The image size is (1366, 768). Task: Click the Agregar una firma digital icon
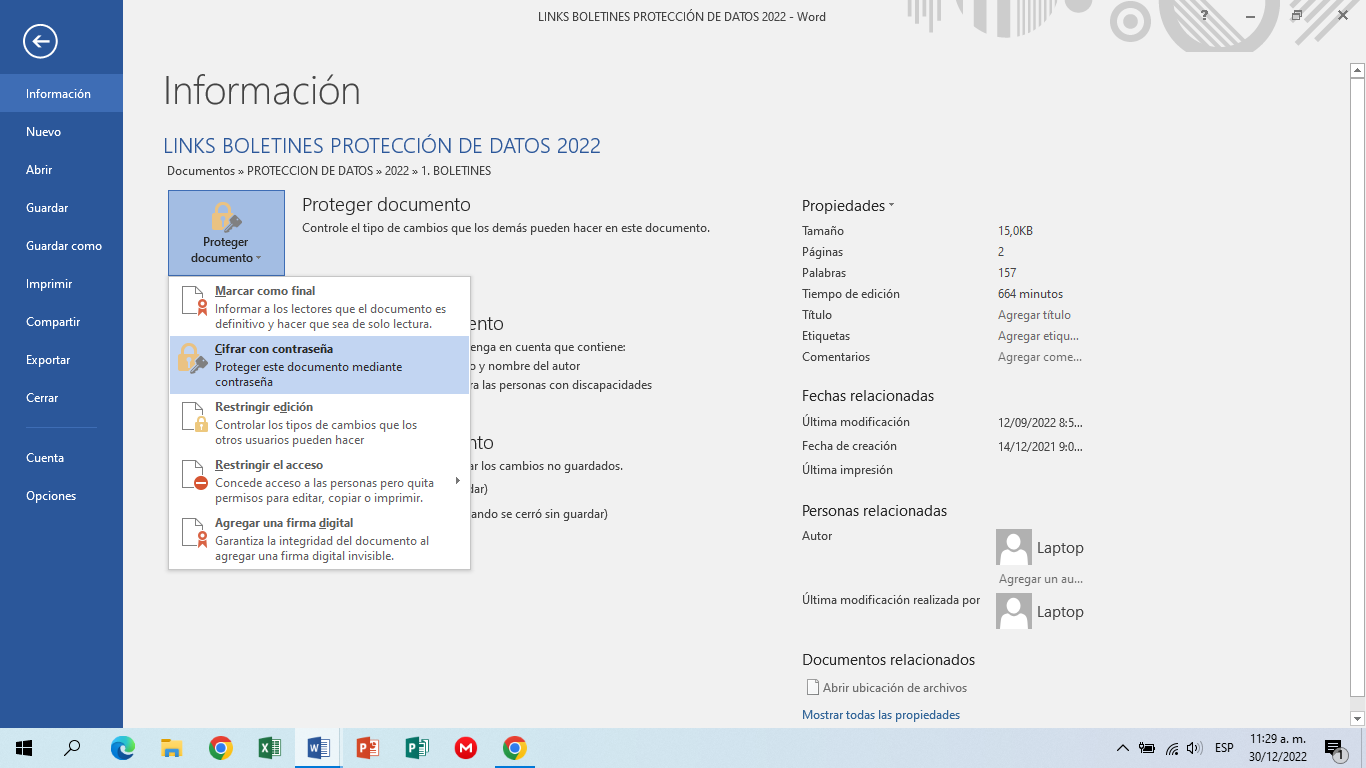coord(193,533)
